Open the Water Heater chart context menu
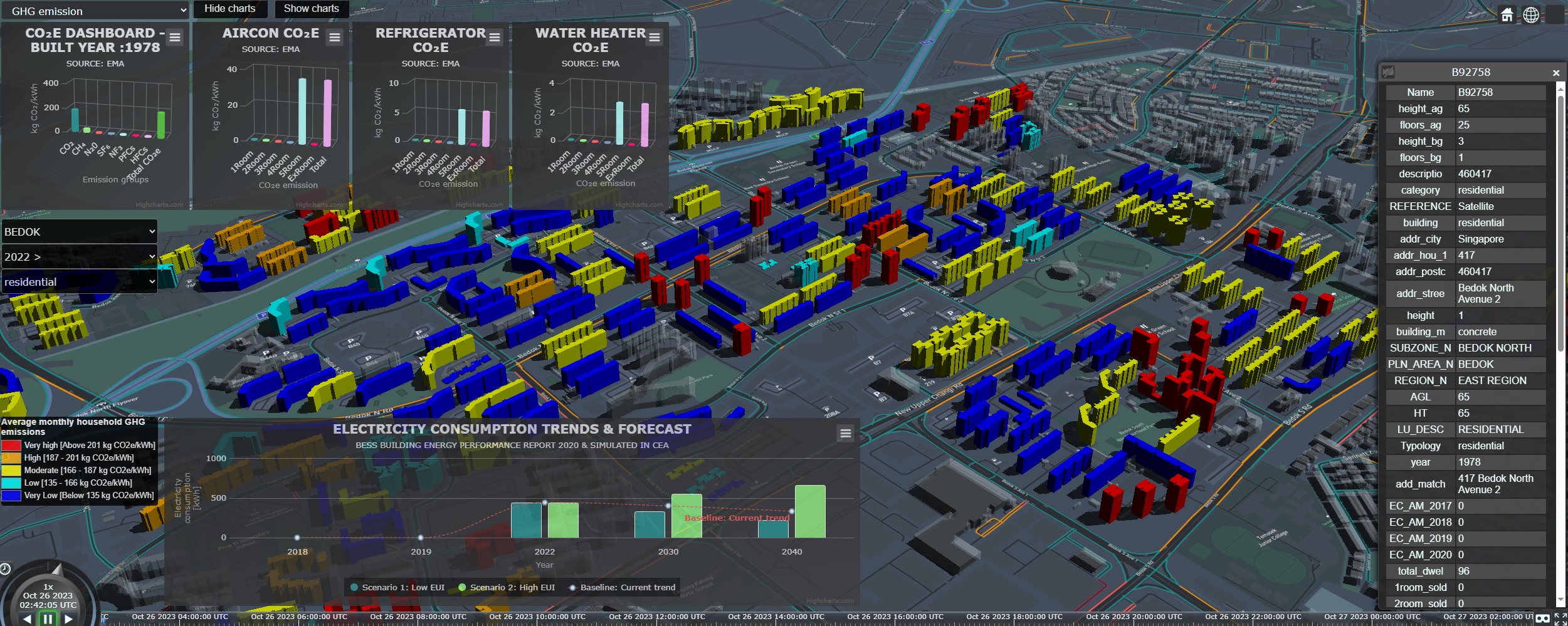1568x626 pixels. [x=655, y=38]
